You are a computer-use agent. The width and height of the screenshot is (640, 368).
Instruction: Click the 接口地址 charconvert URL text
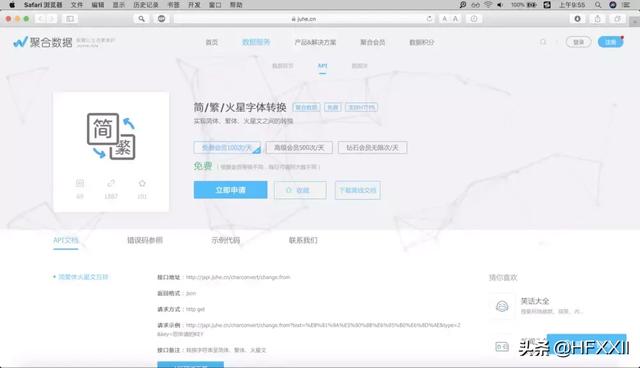pos(238,277)
